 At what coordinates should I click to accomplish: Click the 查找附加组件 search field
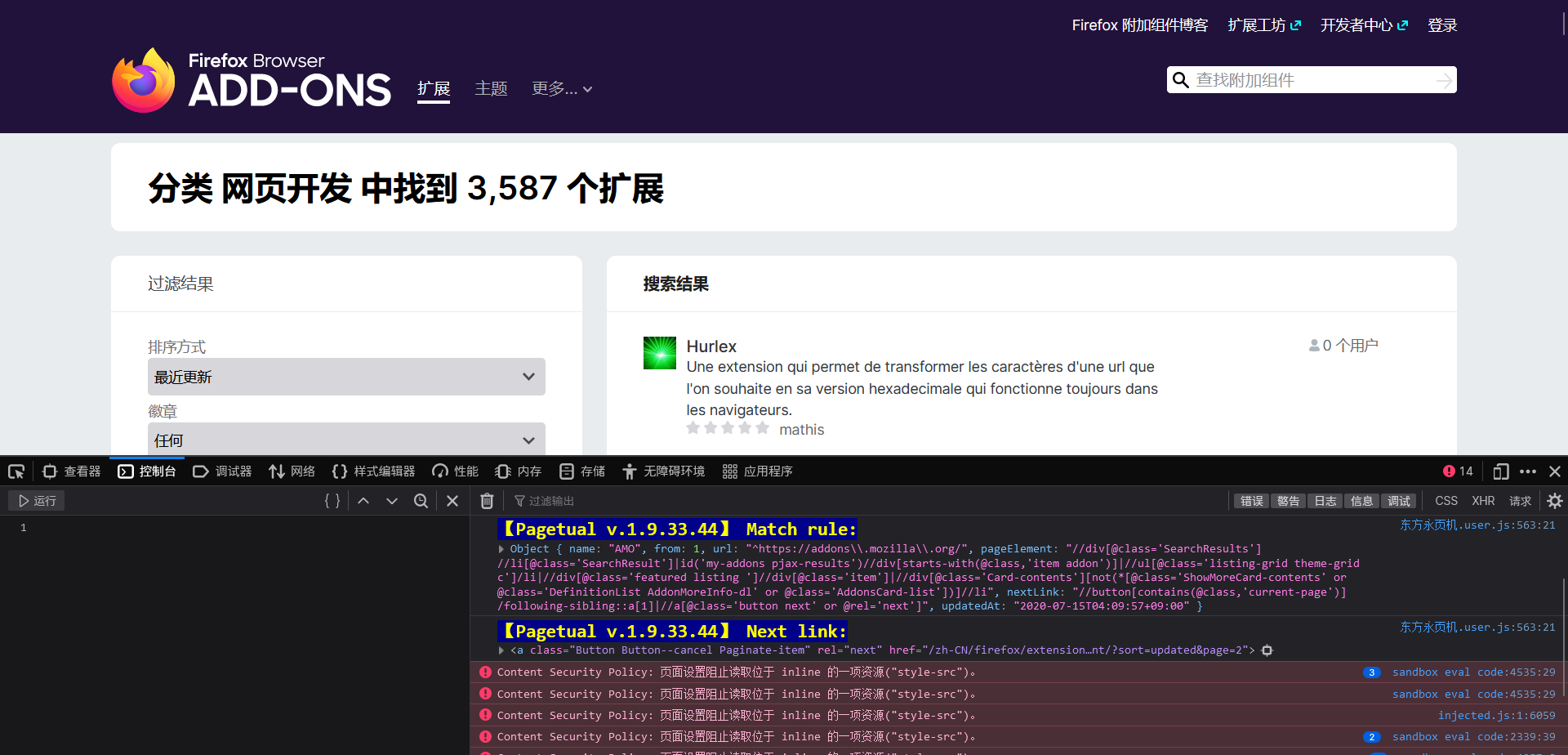click(1311, 79)
